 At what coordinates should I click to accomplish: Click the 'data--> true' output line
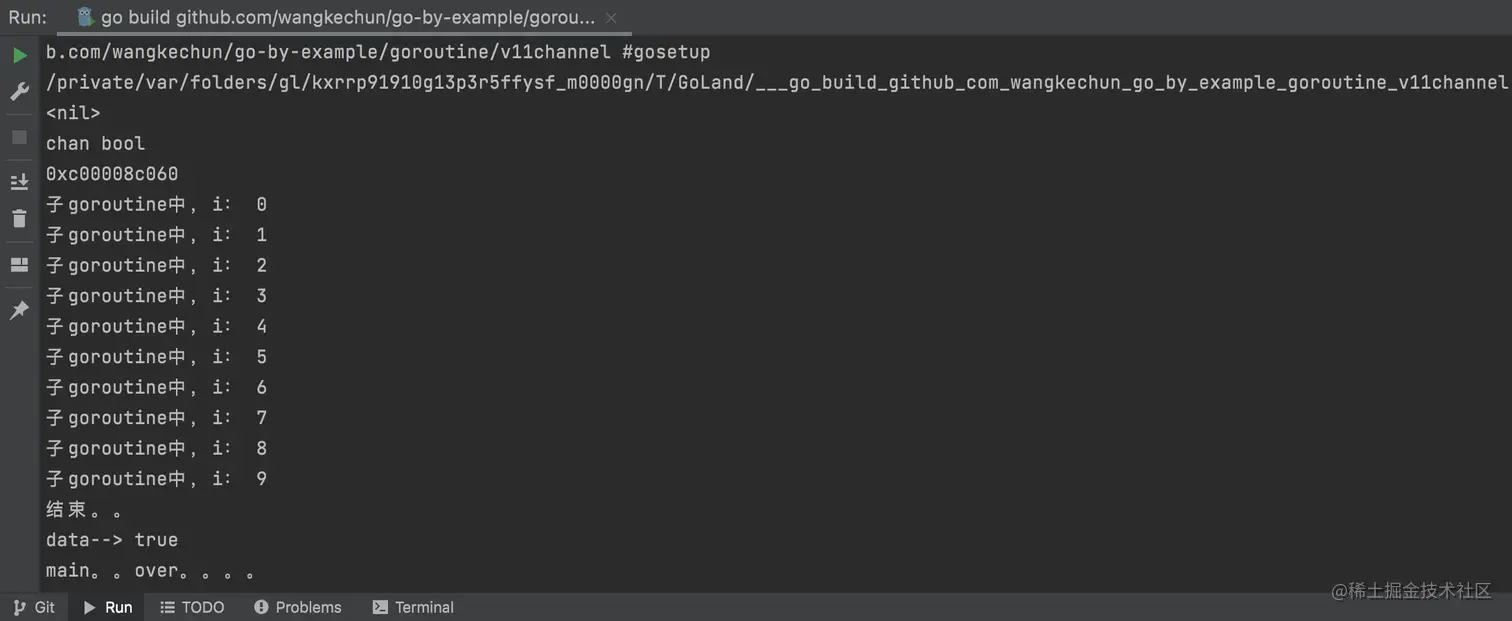click(112, 540)
